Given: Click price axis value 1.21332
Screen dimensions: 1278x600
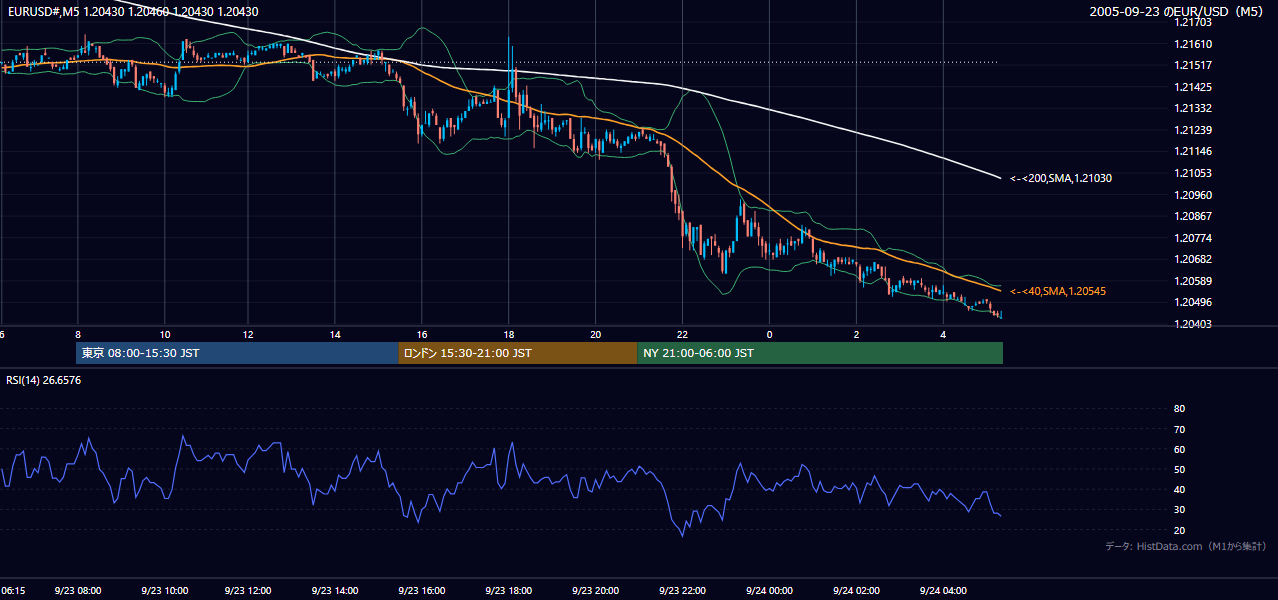Looking at the screenshot, I should pos(1194,108).
